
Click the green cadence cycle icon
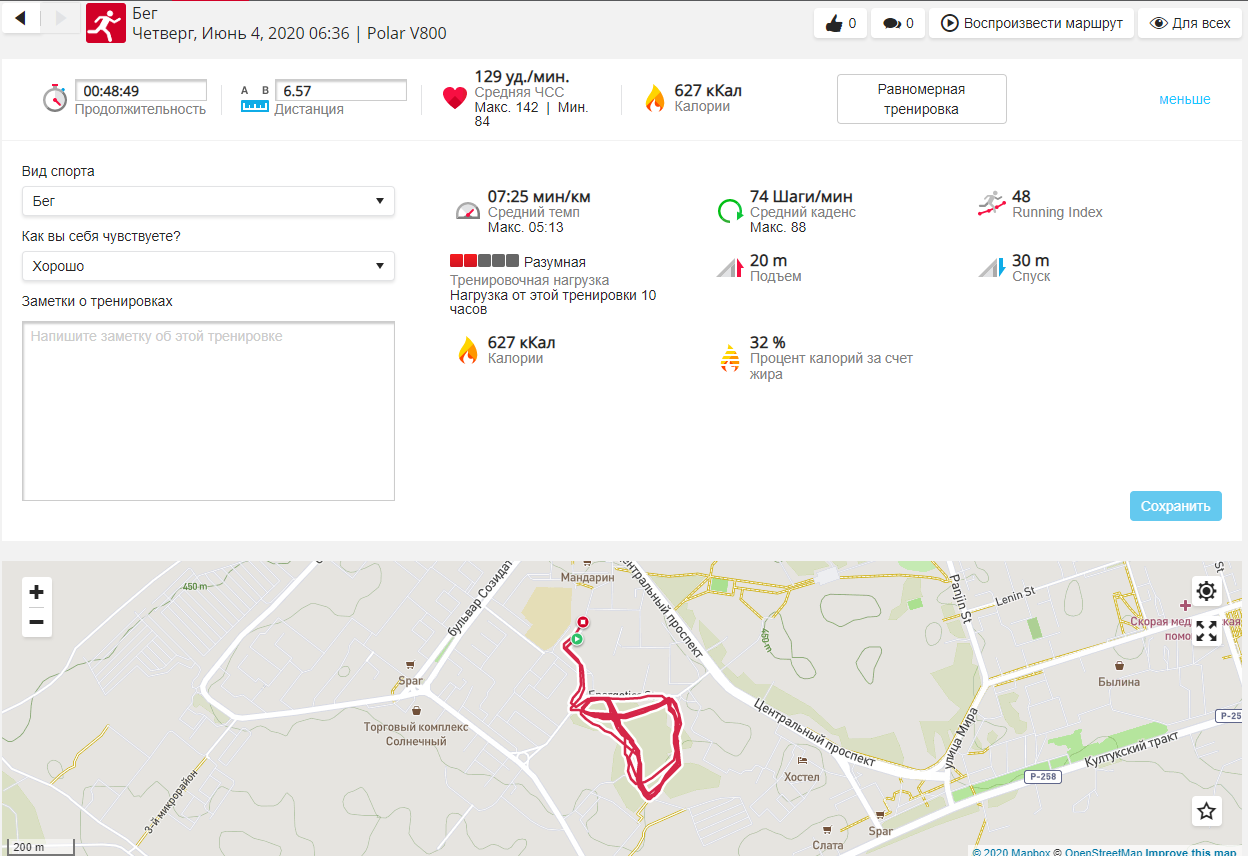[x=730, y=210]
